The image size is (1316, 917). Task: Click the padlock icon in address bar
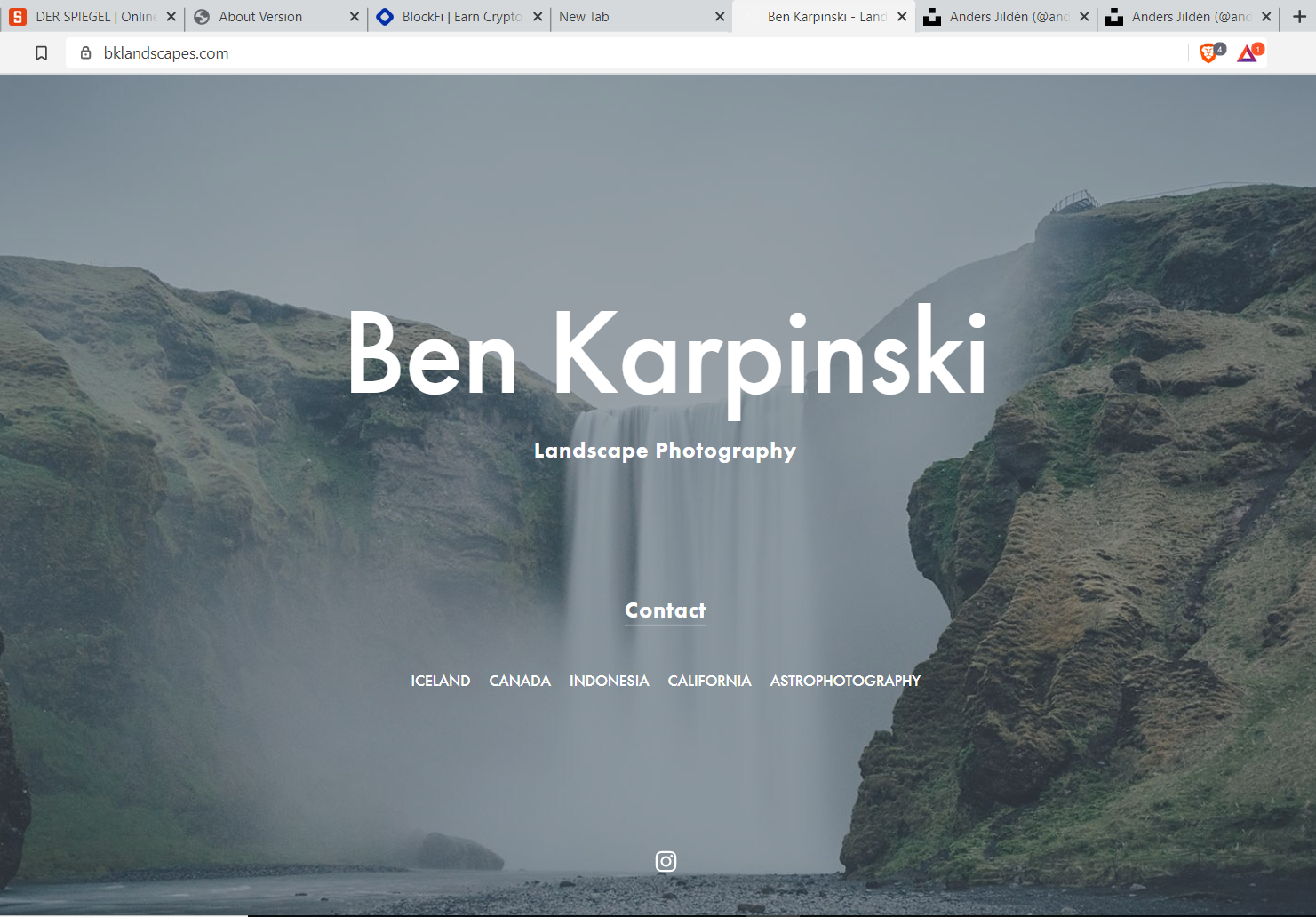(85, 52)
